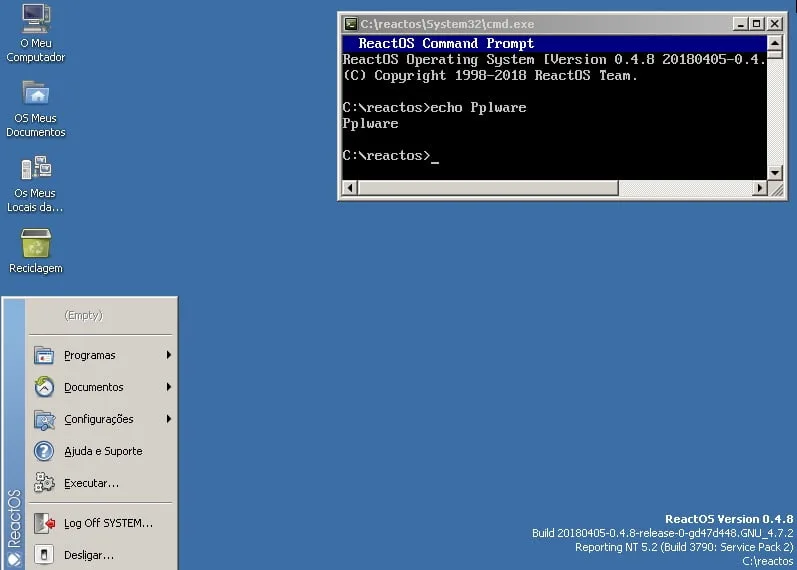Click the Log Off SYSTEM door icon
Image resolution: width=797 pixels, height=570 pixels.
click(x=44, y=523)
